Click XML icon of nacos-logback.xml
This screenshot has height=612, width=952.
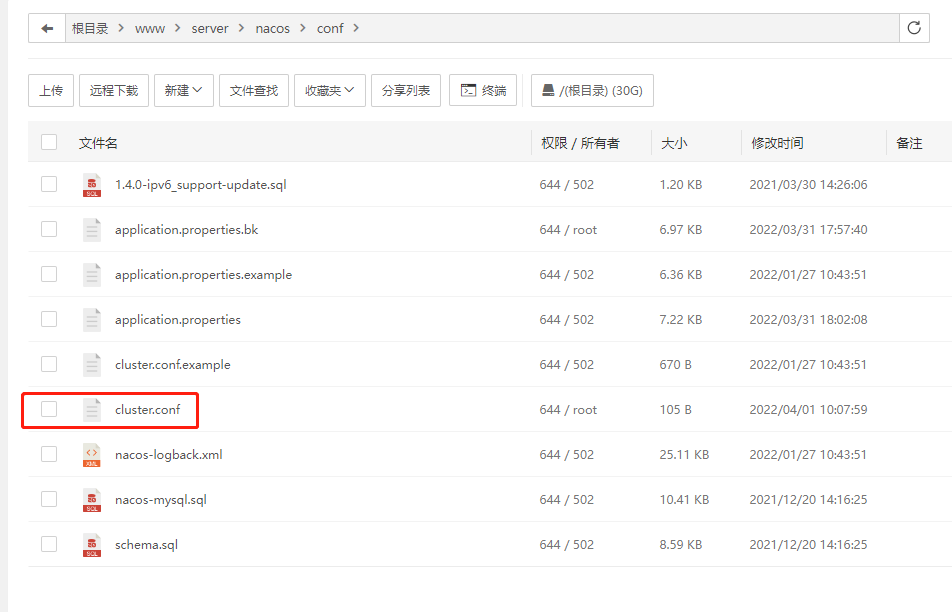point(92,455)
